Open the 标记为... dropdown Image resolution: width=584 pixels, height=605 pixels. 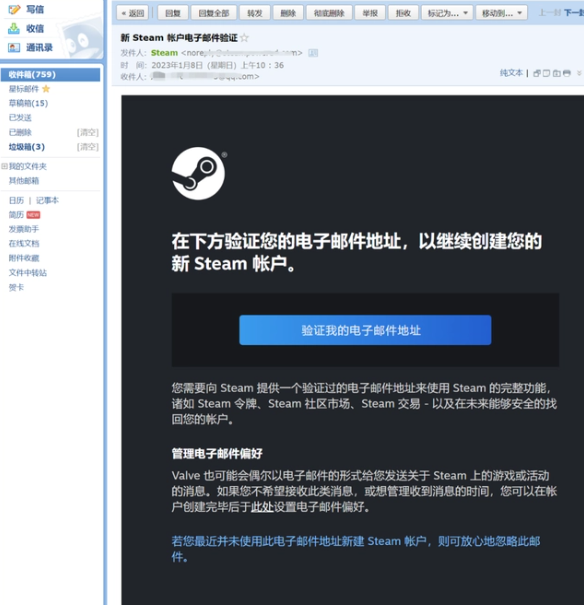pyautogui.click(x=447, y=14)
